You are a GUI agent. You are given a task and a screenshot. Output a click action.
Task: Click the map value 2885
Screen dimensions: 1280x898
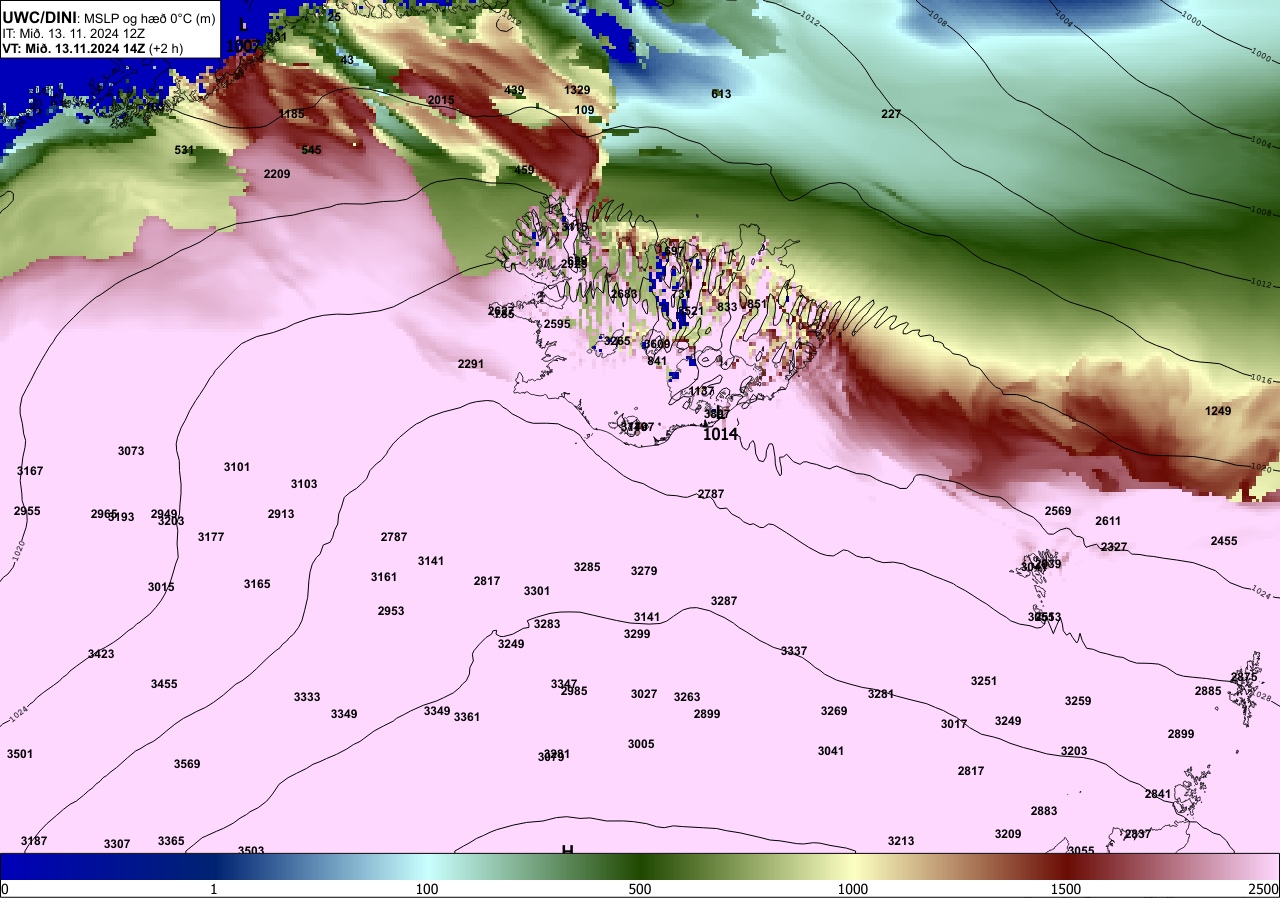1208,691
